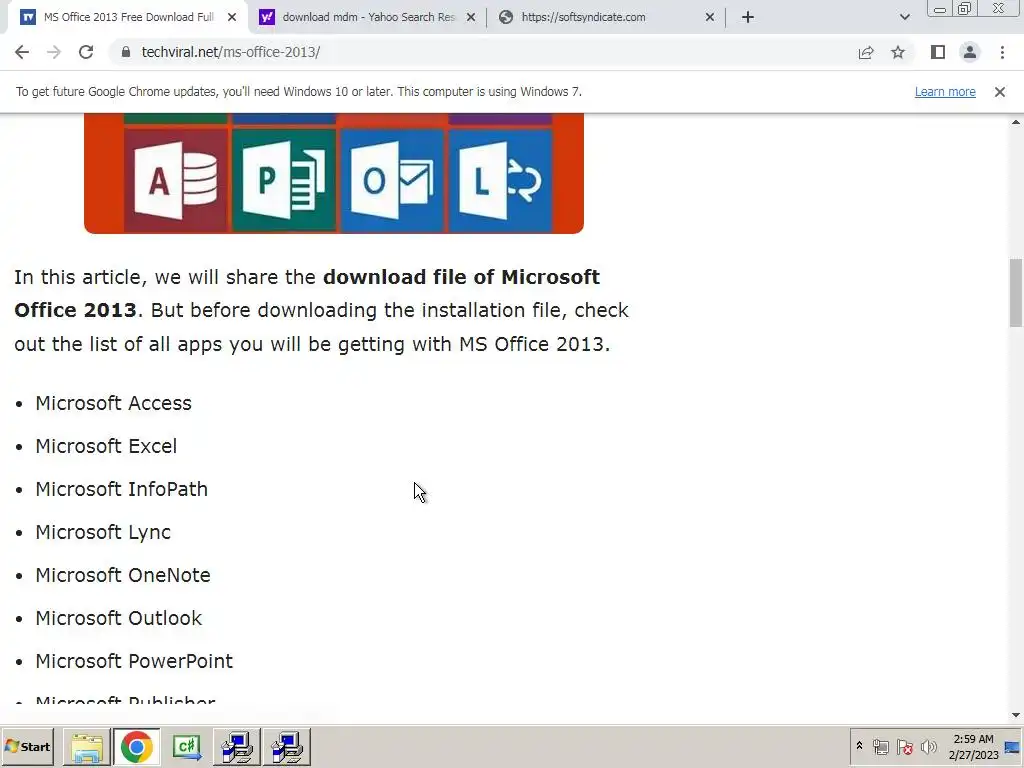Image resolution: width=1024 pixels, height=768 pixels.
Task: Click the scrollbar down arrow
Action: pos(1016,715)
